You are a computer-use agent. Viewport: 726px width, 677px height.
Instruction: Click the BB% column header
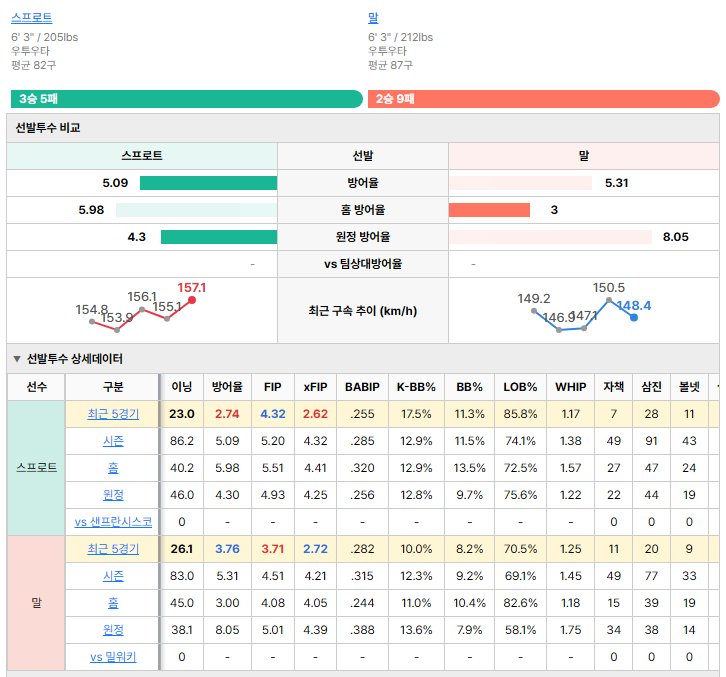[x=469, y=387]
